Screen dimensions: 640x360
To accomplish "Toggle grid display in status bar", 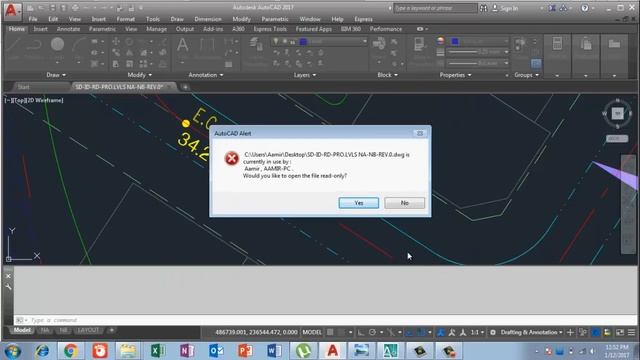I will [330, 332].
